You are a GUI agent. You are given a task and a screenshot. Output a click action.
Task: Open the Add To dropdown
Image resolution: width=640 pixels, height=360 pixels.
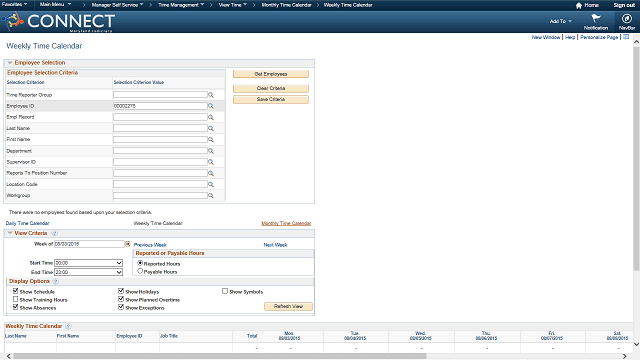[x=560, y=21]
